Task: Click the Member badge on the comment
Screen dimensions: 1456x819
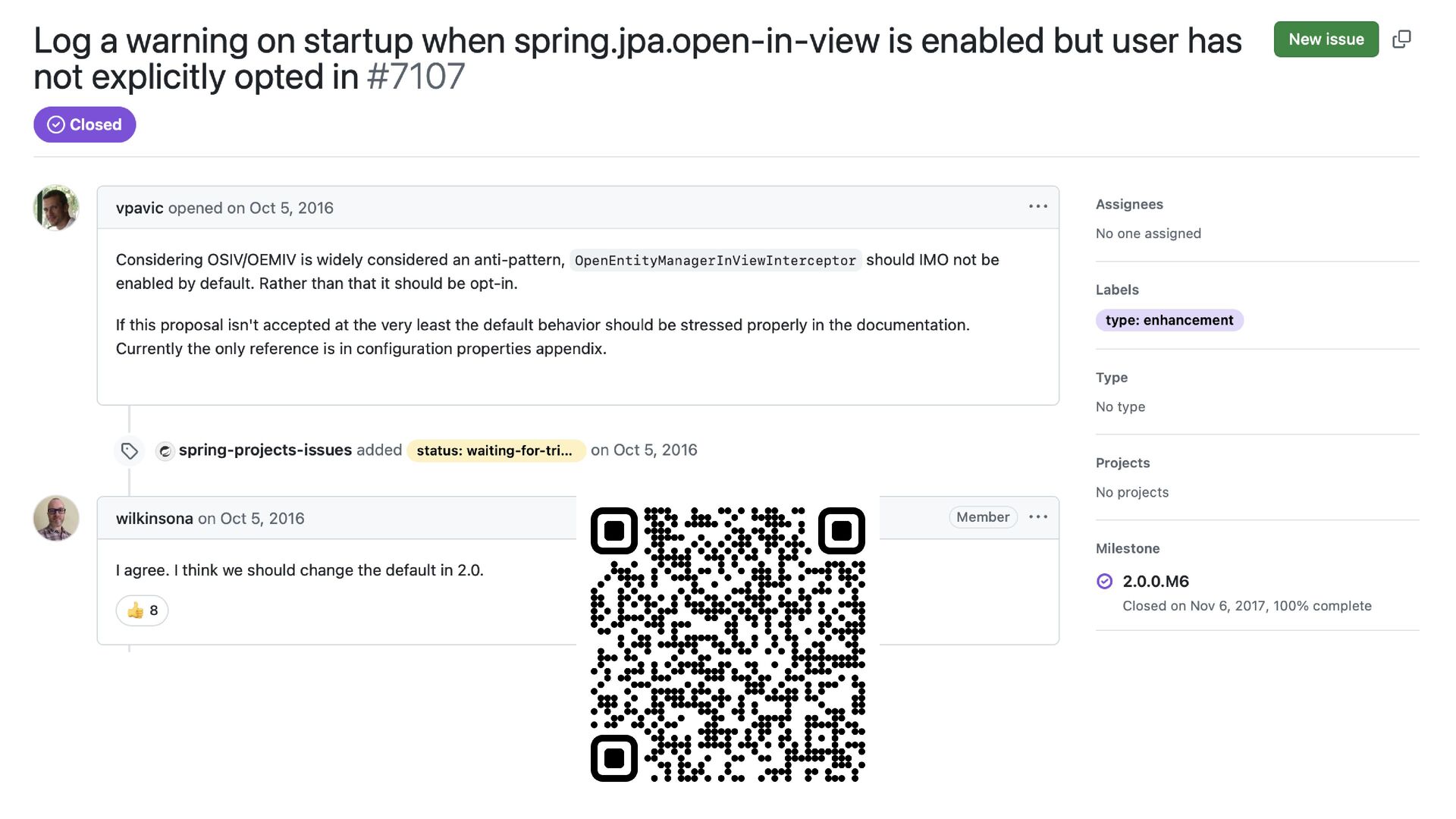Action: coord(982,517)
